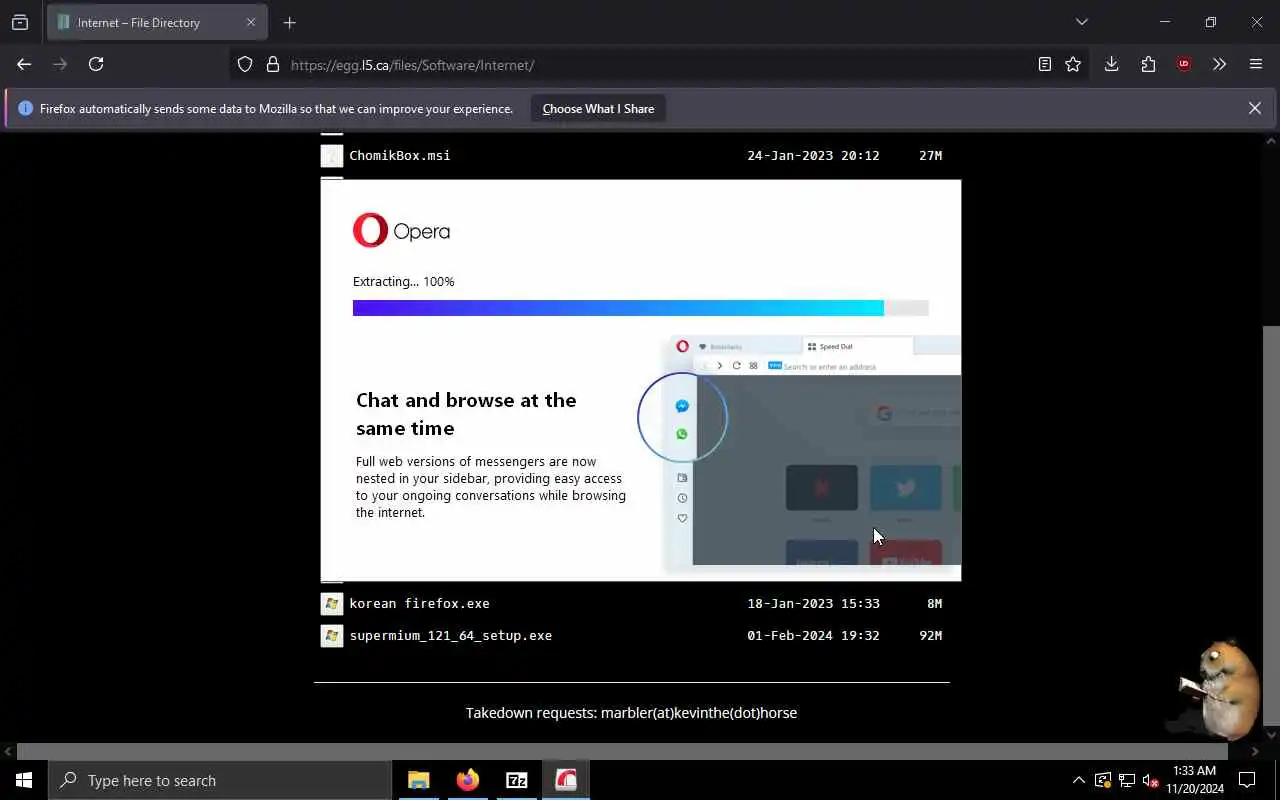Click the supermium_121_64_setup.exe file icon
The width and height of the screenshot is (1280, 800).
click(332, 636)
